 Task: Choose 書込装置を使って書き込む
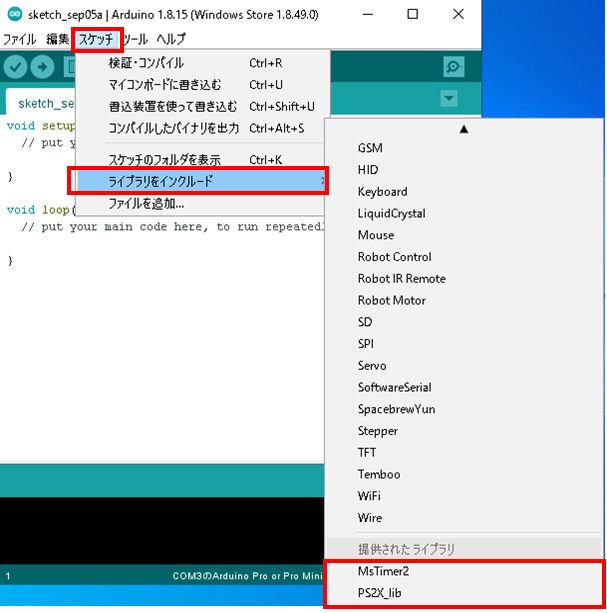point(202,106)
